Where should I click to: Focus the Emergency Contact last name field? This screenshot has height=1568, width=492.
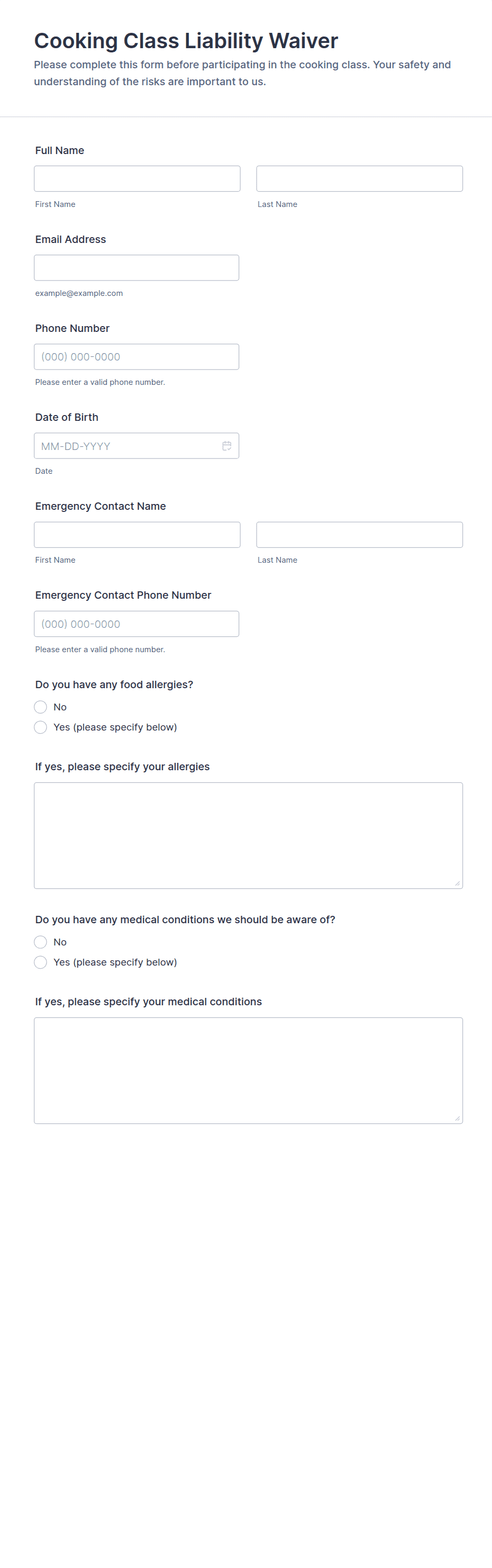click(x=359, y=535)
